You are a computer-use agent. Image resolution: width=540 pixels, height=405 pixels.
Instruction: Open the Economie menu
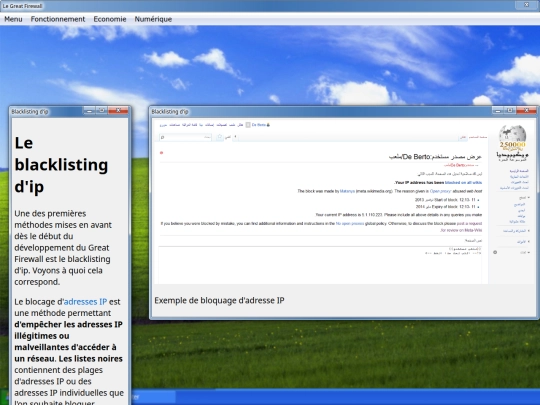click(x=110, y=19)
